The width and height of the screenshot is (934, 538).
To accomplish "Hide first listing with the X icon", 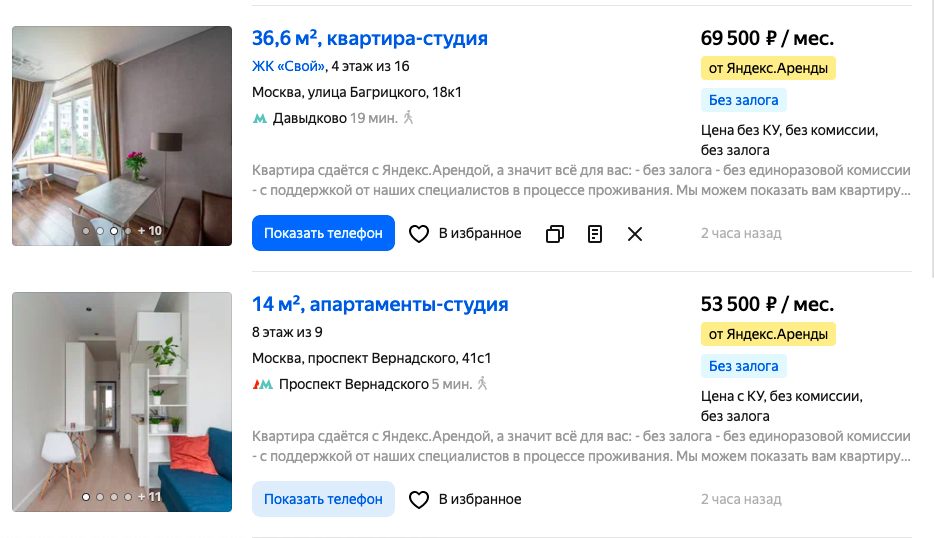I will (635, 234).
